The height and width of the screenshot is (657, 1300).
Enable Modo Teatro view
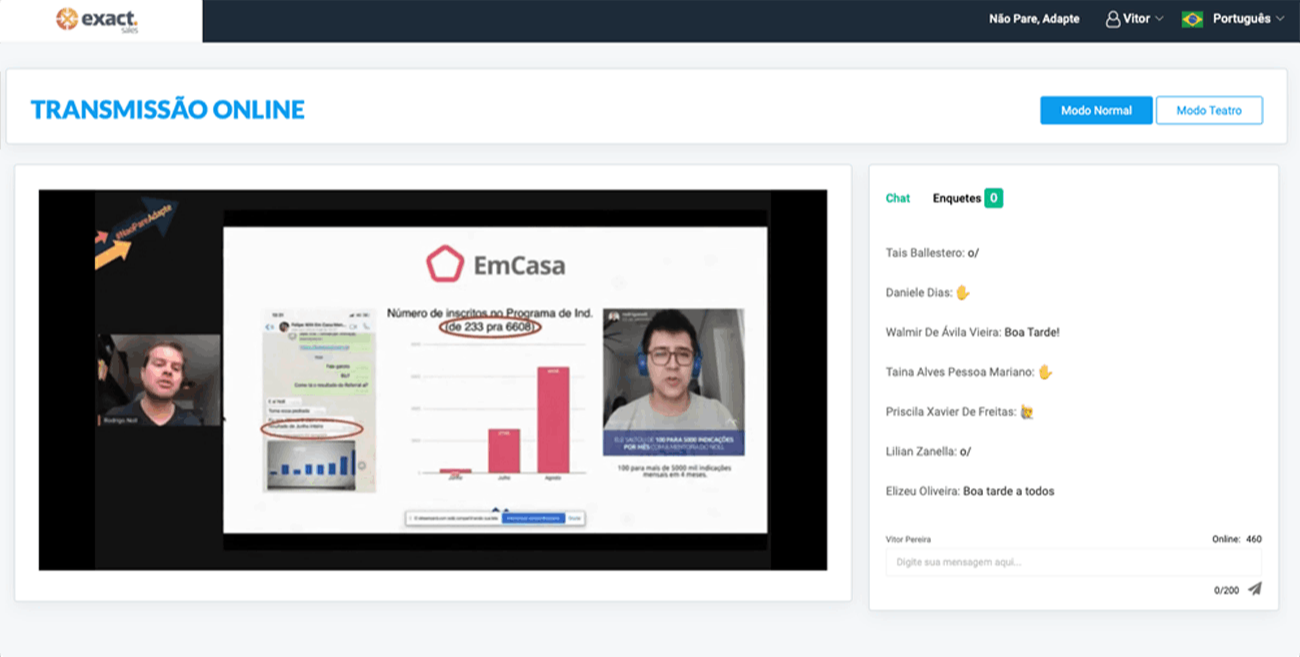point(1209,111)
